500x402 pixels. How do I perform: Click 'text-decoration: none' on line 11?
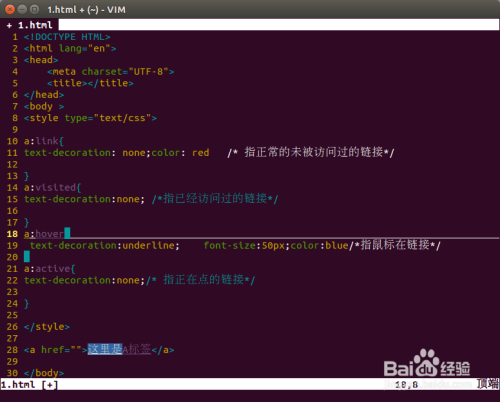click(87, 153)
